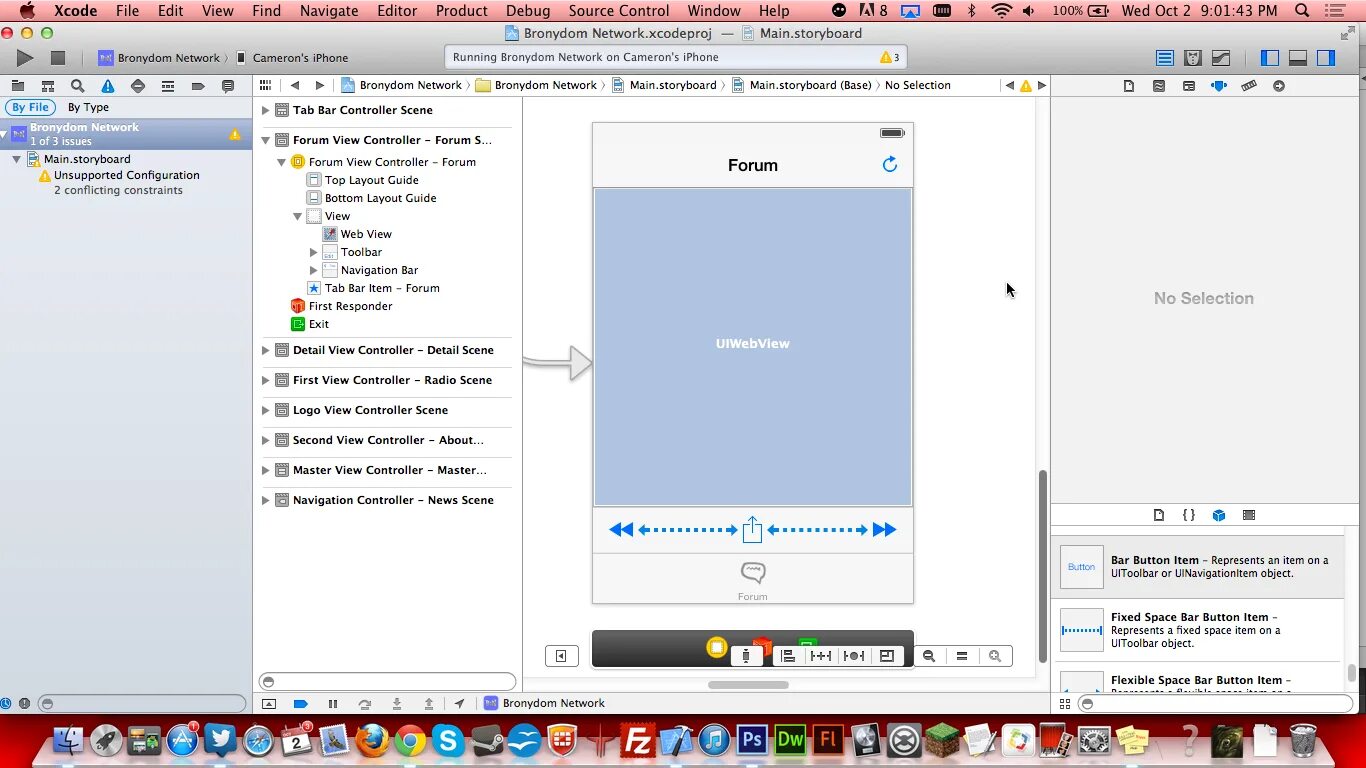The height and width of the screenshot is (768, 1366).
Task: Open the Media library tab
Action: pyautogui.click(x=1249, y=515)
